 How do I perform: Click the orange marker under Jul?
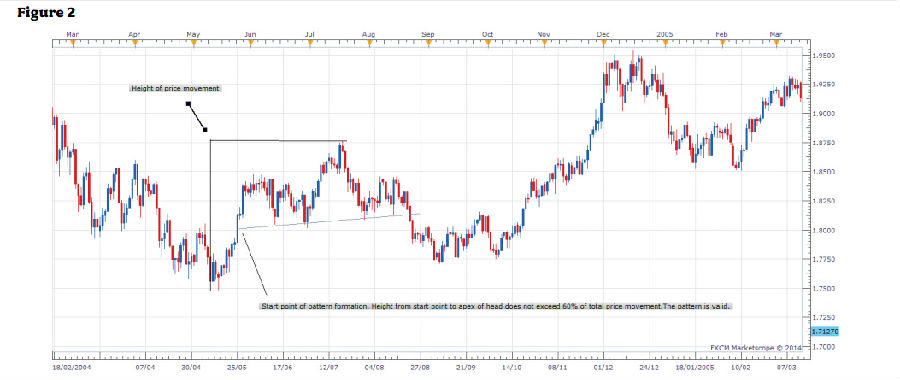(310, 42)
